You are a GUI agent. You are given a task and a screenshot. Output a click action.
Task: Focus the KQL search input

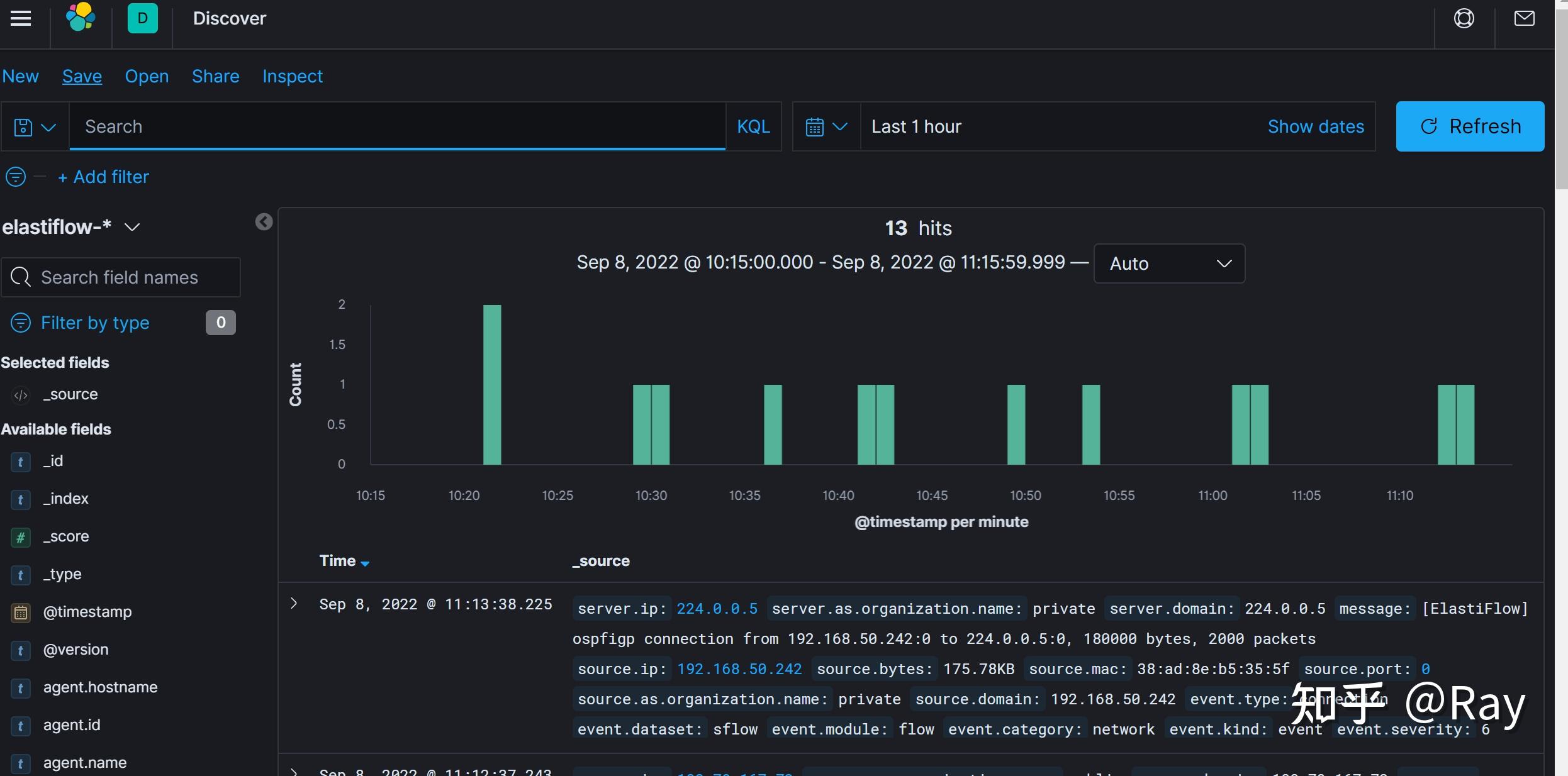(397, 126)
